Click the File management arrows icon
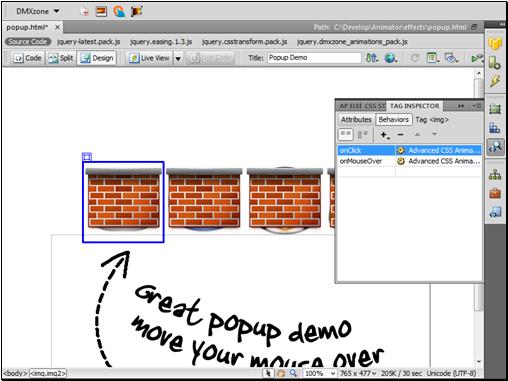The image size is (508, 381). [371, 58]
